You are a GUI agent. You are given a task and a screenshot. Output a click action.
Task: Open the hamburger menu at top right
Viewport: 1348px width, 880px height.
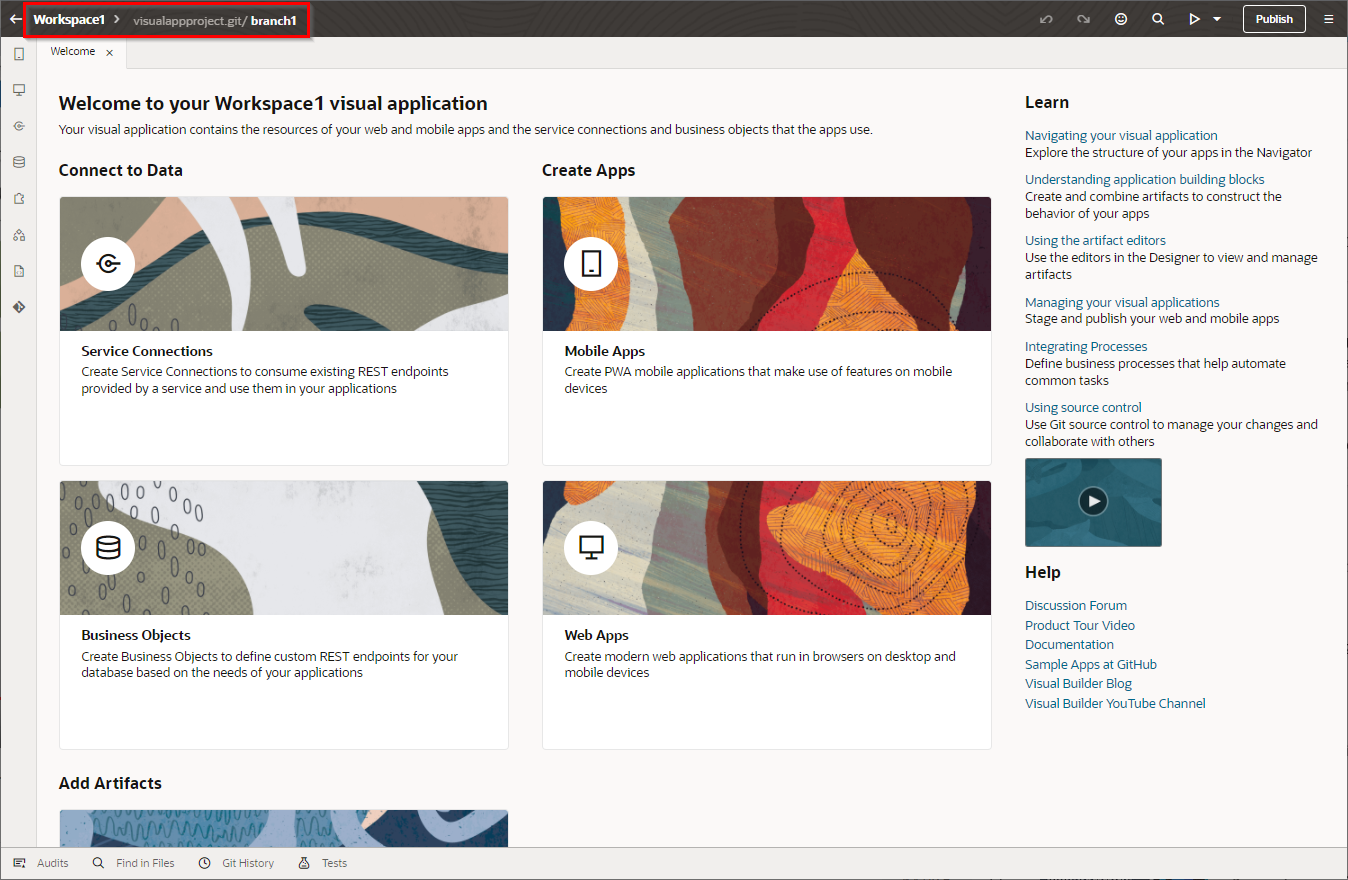tap(1328, 19)
